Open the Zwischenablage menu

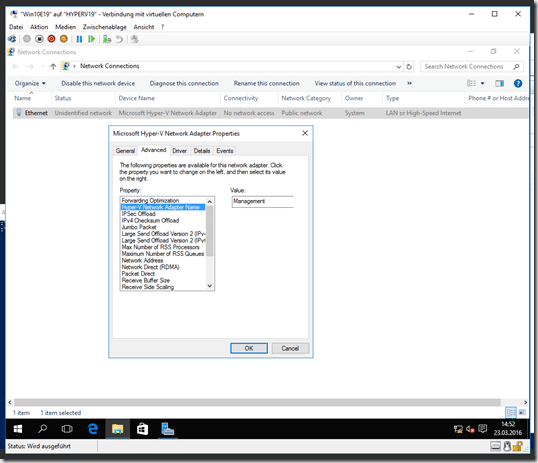tap(105, 27)
